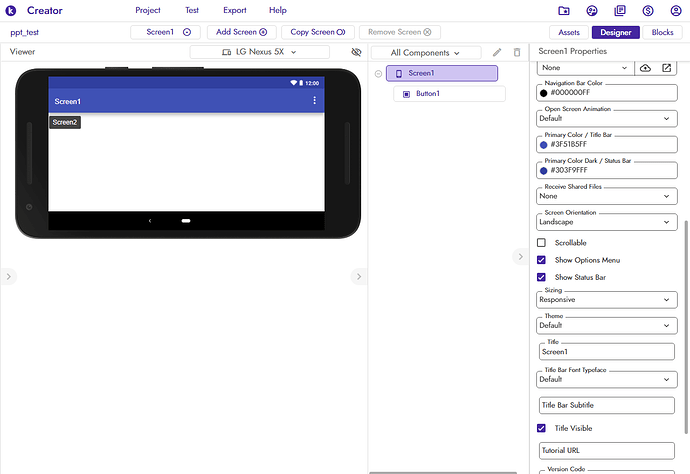Click the Button1 component icon in tree
This screenshot has width=690, height=474.
tap(407, 94)
